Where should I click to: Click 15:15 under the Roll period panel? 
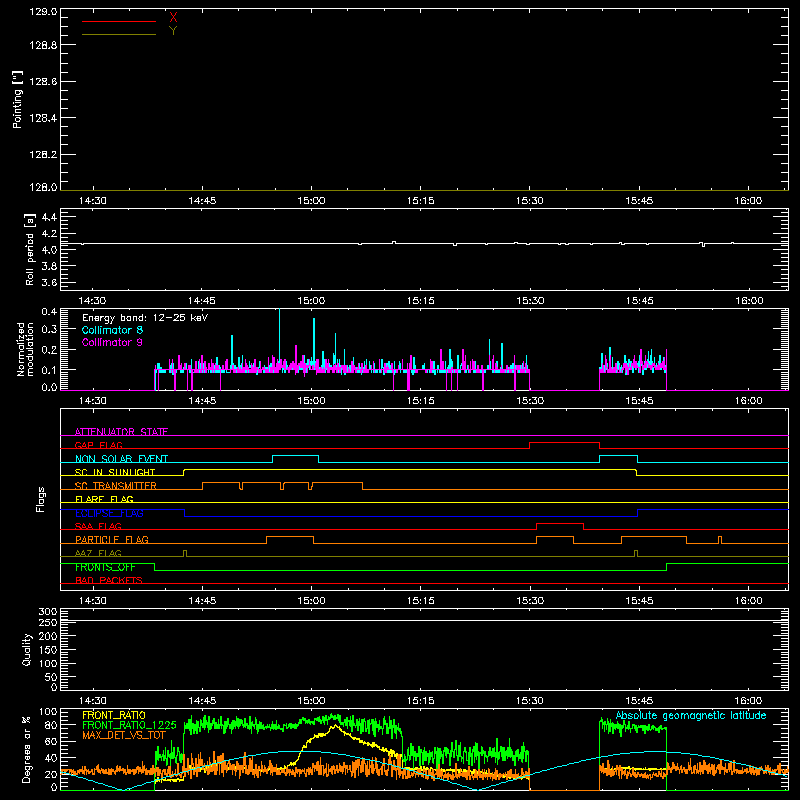coord(420,301)
